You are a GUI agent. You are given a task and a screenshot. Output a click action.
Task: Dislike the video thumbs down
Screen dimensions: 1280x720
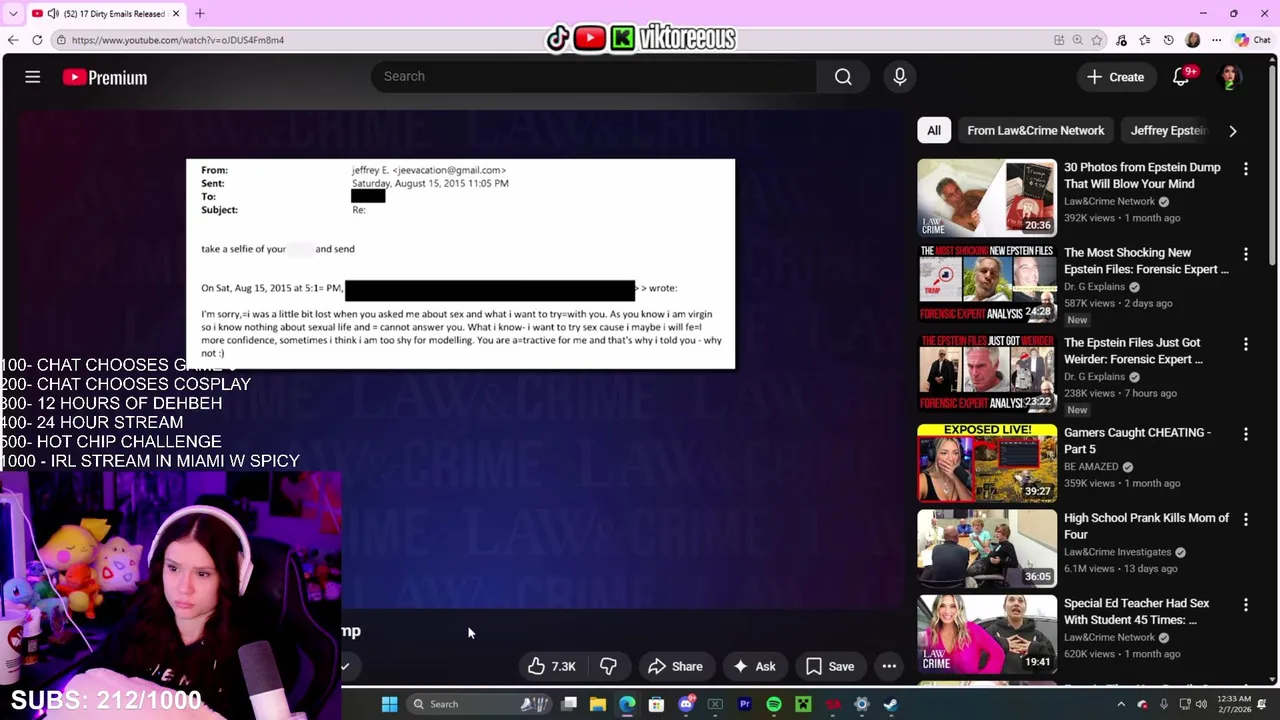(608, 666)
